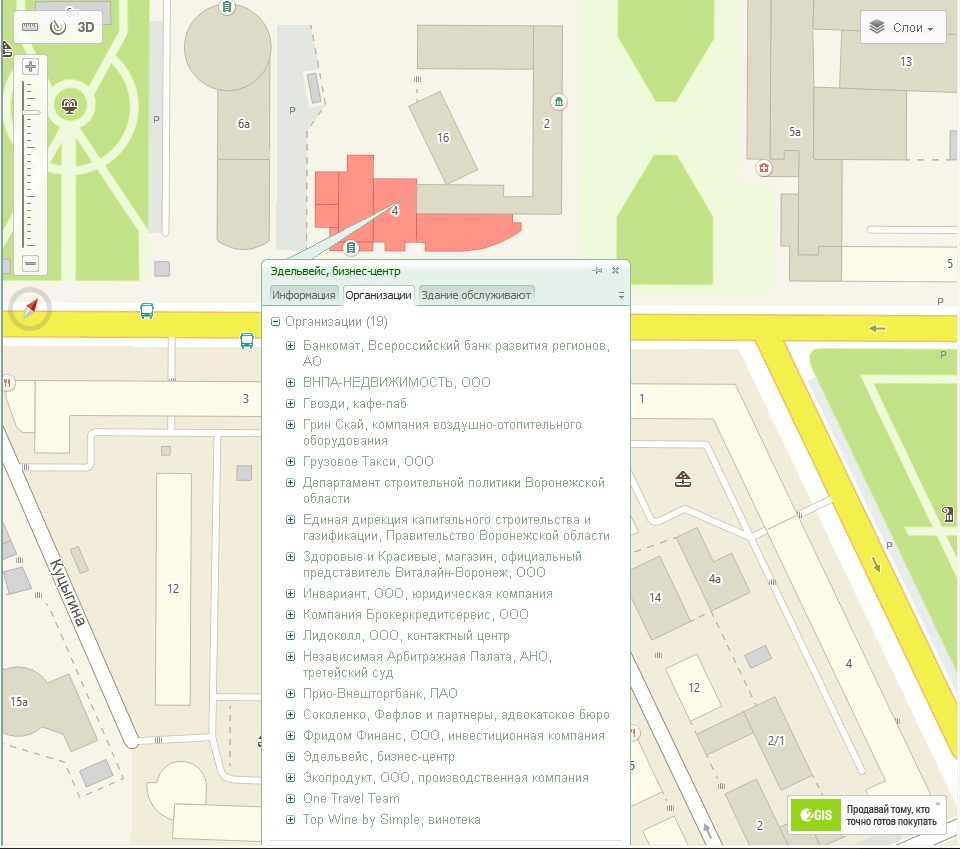Click the building 13 label
Screen dimensions: 960x849
click(906, 61)
